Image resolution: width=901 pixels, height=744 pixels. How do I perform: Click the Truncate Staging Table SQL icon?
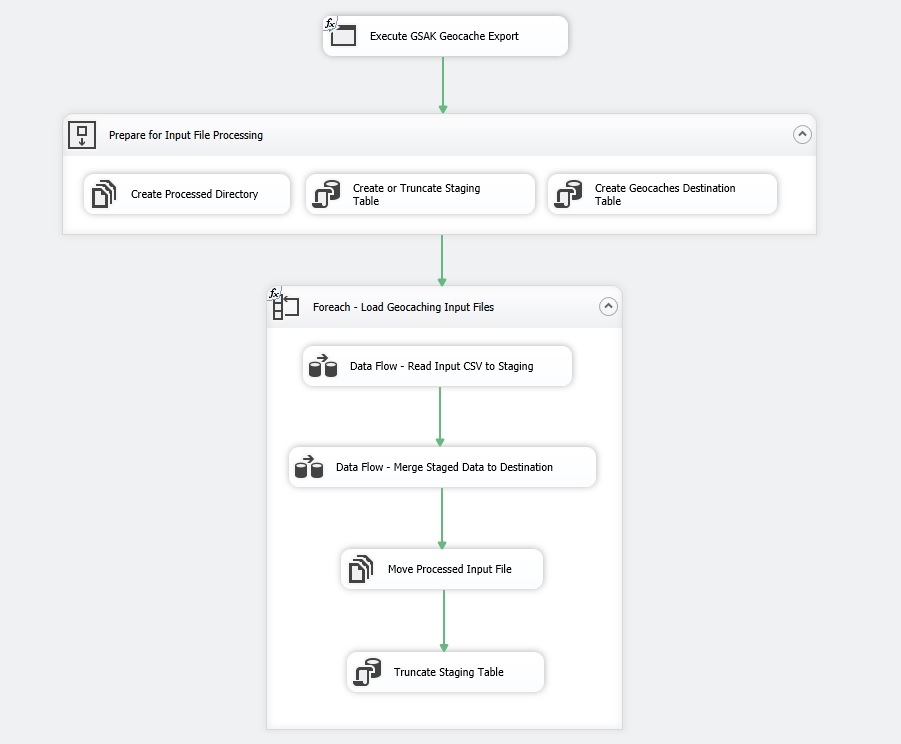click(367, 672)
